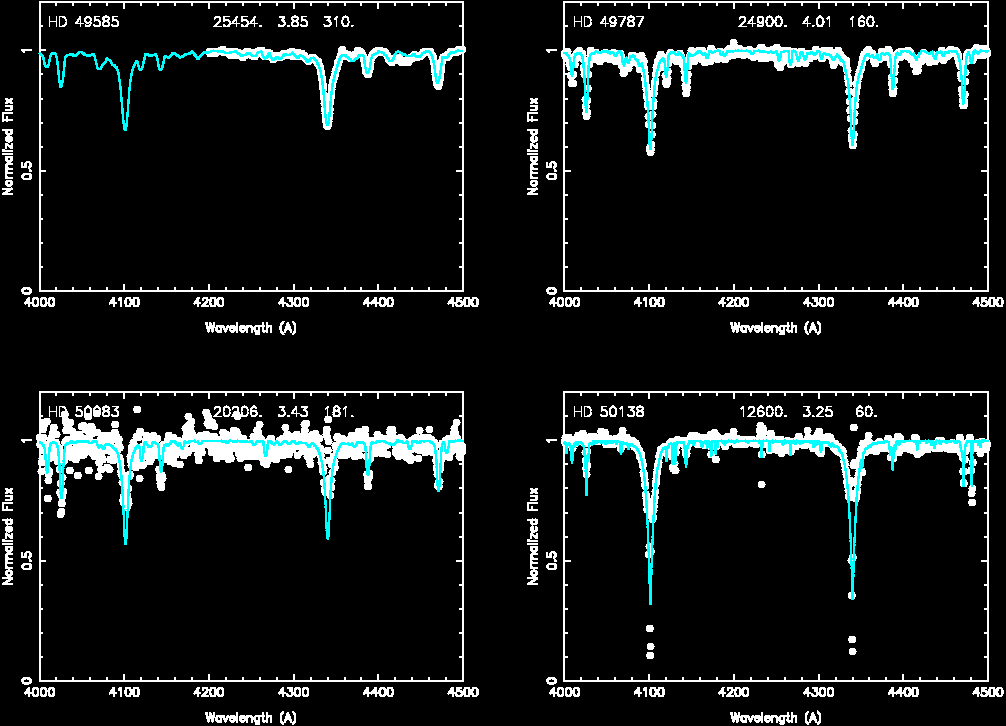Select the 24900 temperature value in top-right plot
The height and width of the screenshot is (726, 1006).
click(x=761, y=22)
